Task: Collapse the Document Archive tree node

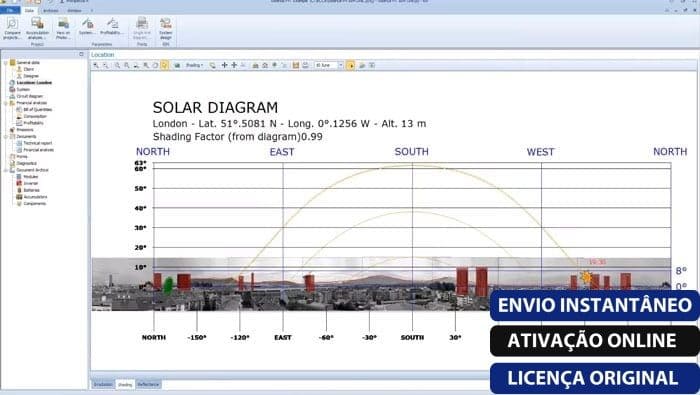Action: click(6, 170)
